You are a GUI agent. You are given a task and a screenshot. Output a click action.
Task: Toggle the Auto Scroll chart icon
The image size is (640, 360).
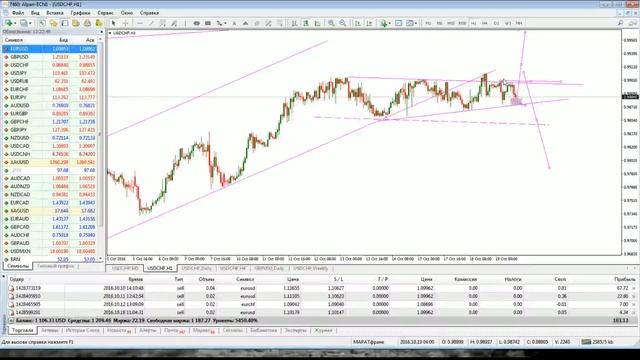[358, 23]
